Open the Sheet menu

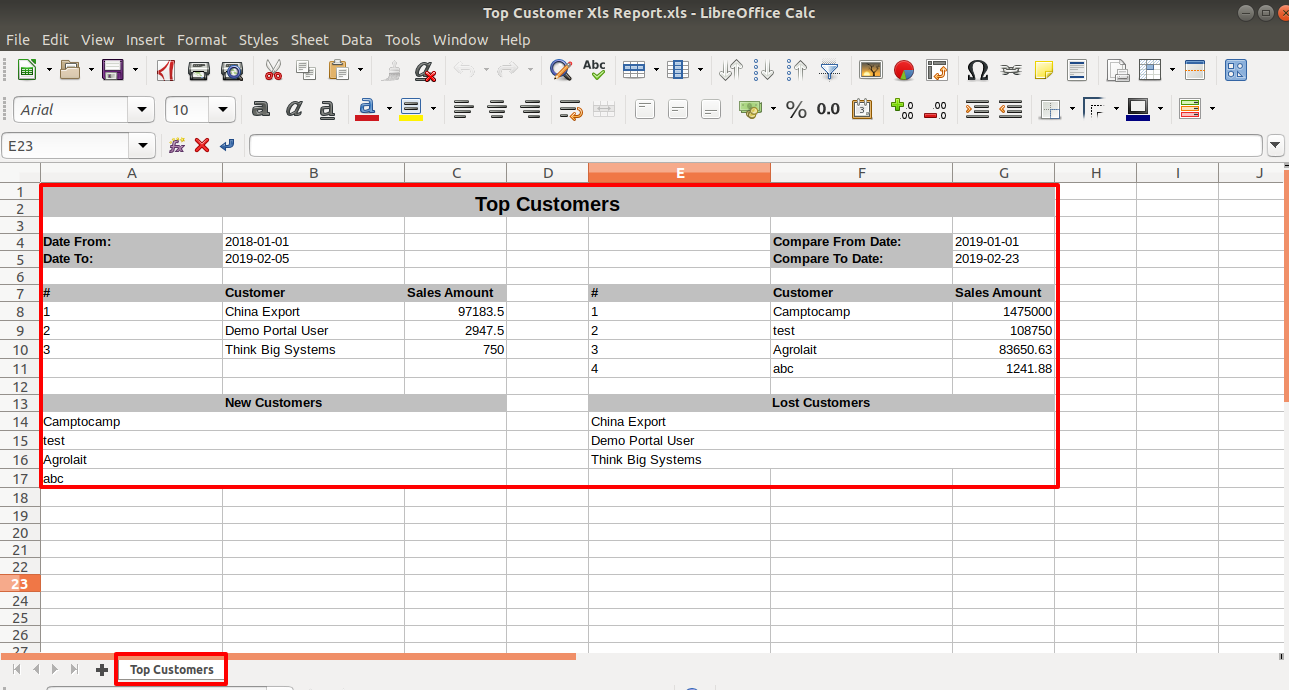tap(310, 40)
